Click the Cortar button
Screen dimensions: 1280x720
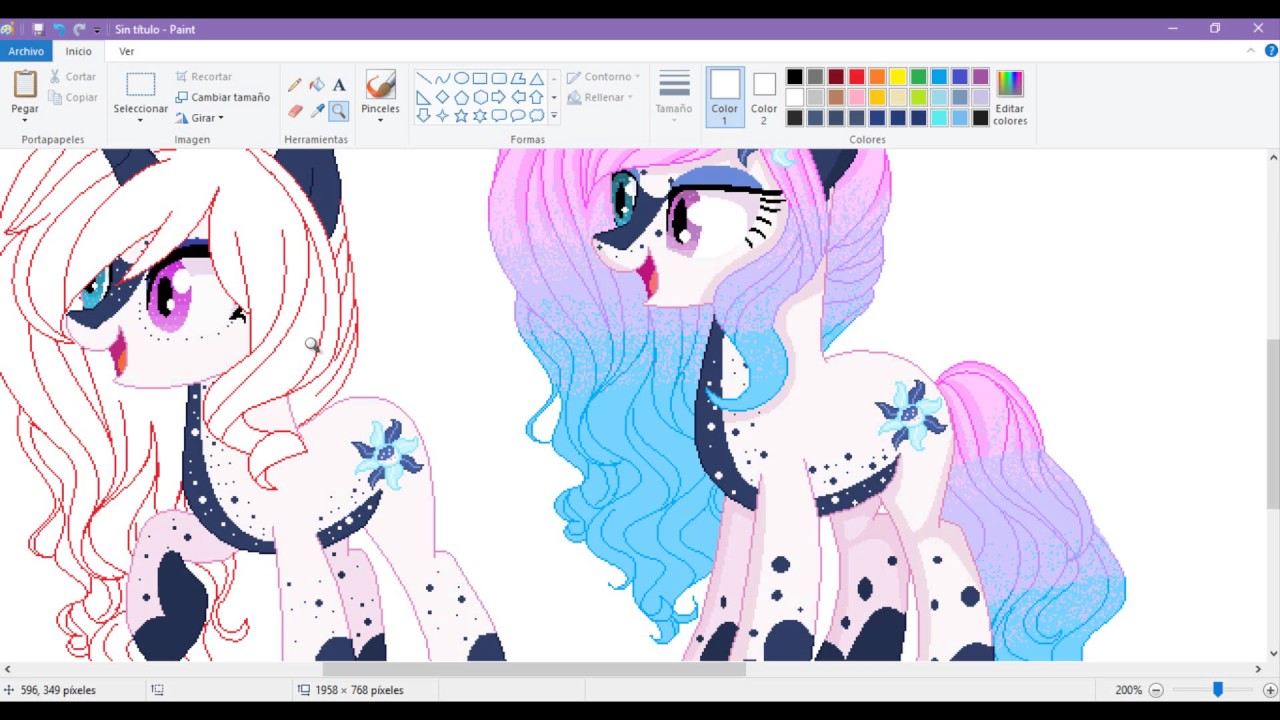tap(72, 77)
